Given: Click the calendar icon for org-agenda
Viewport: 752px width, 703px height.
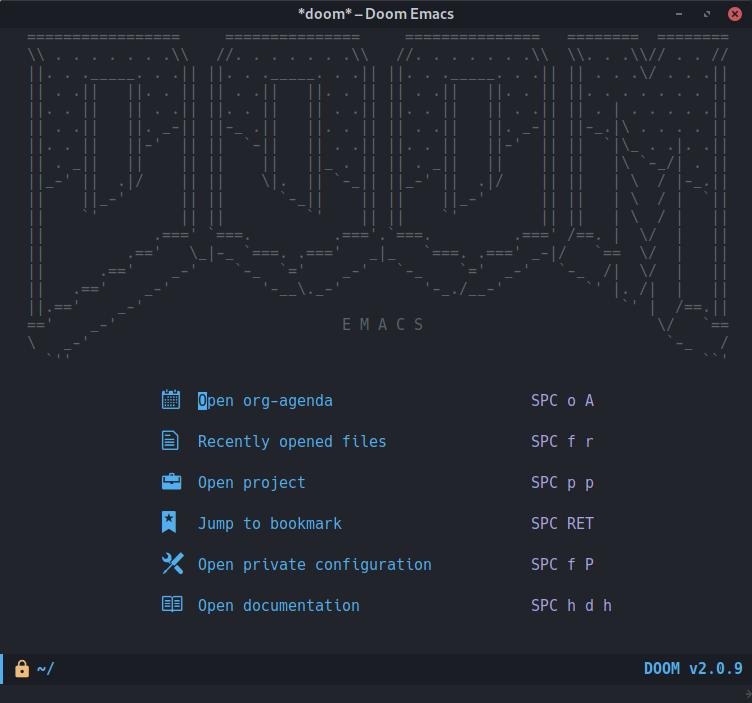Looking at the screenshot, I should coord(171,400).
